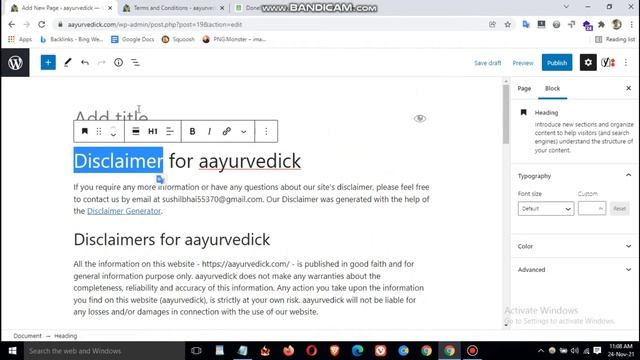Screen dimensions: 640x360
Task: Open more rich text controls chevron
Action: 244,131
